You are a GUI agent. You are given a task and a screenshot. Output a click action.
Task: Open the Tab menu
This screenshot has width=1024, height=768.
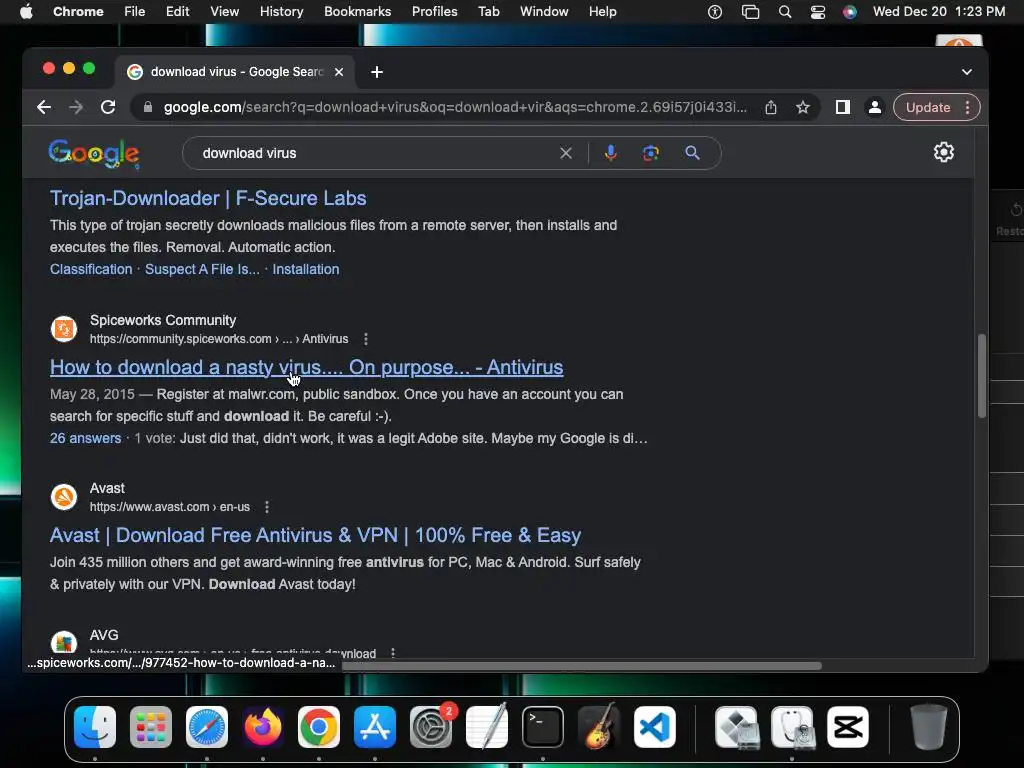(x=488, y=12)
